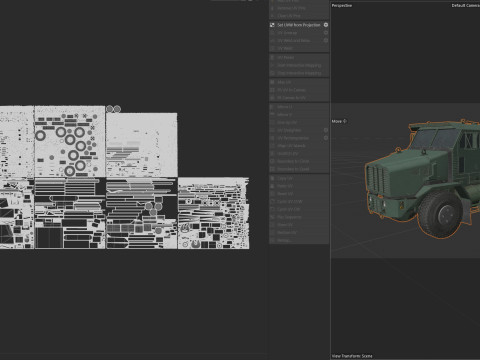Image resolution: width=480 pixels, height=360 pixels.
Task: Open Set UVW from Projection options gear
Action: tap(326, 25)
